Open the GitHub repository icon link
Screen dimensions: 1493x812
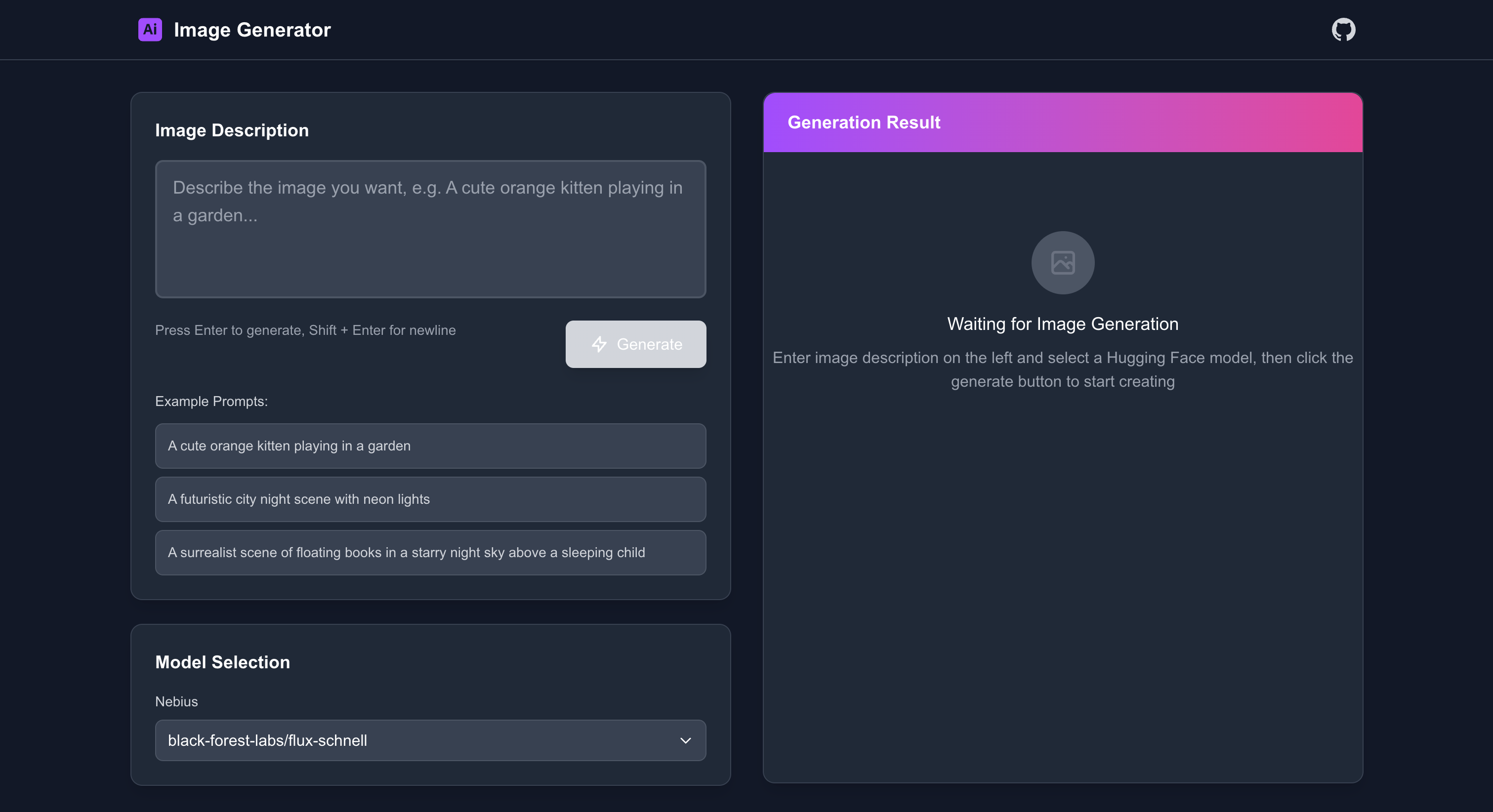coord(1343,30)
